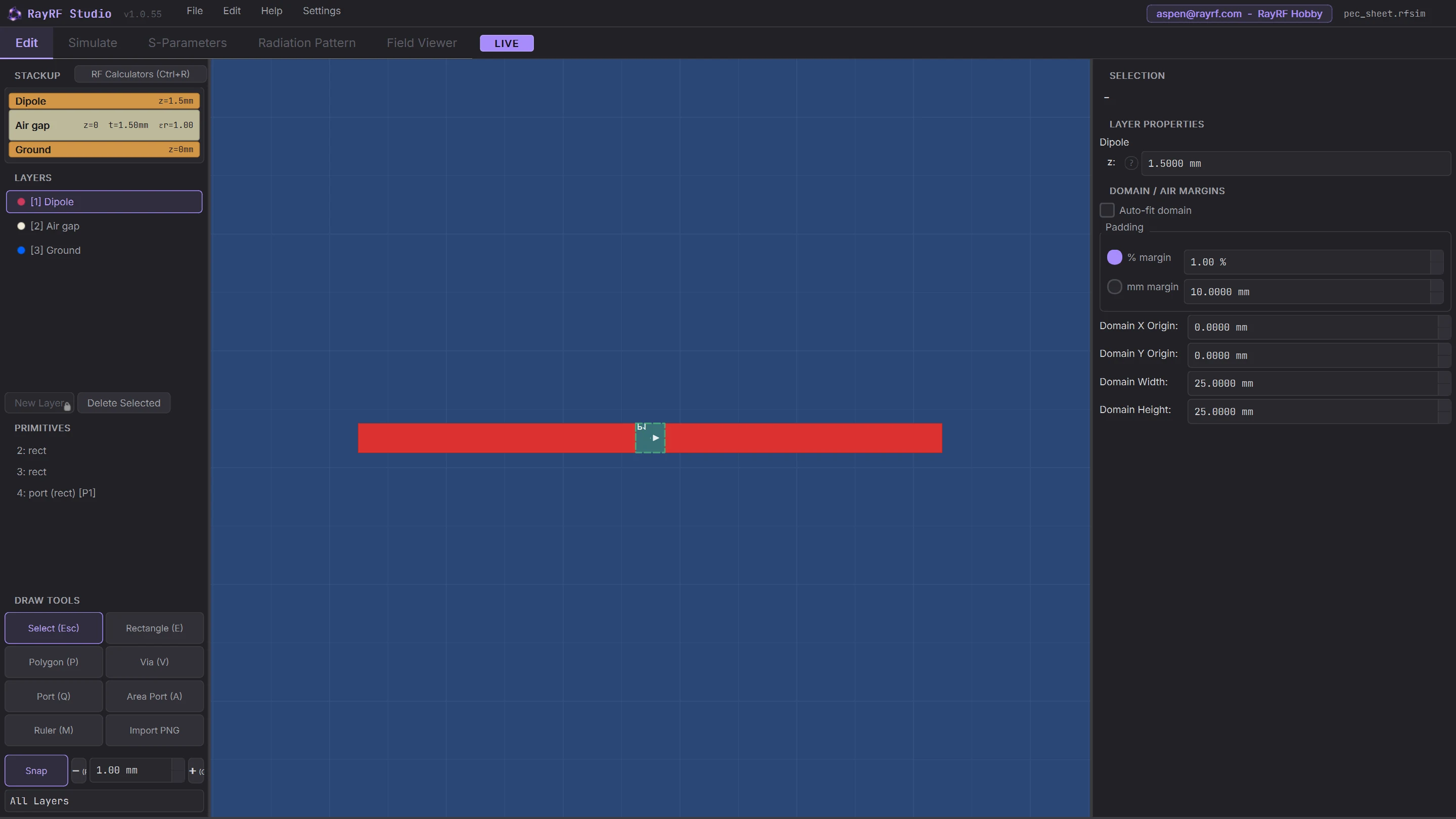
Task: Open the File menu
Action: click(x=195, y=11)
